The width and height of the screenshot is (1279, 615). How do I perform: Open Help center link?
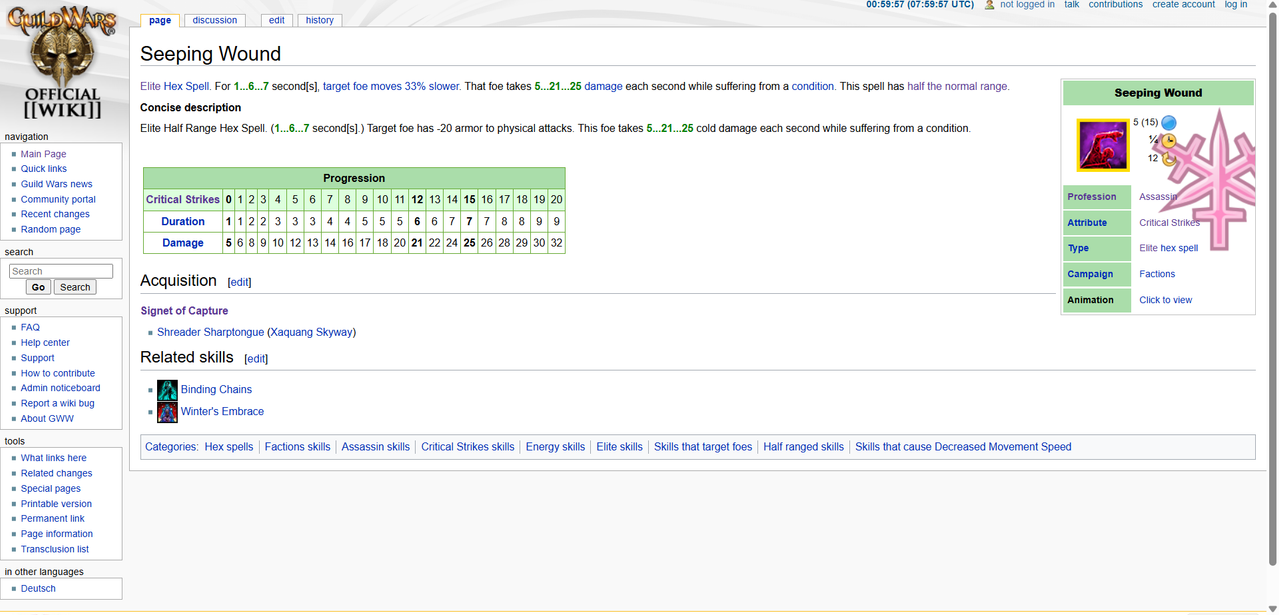45,342
